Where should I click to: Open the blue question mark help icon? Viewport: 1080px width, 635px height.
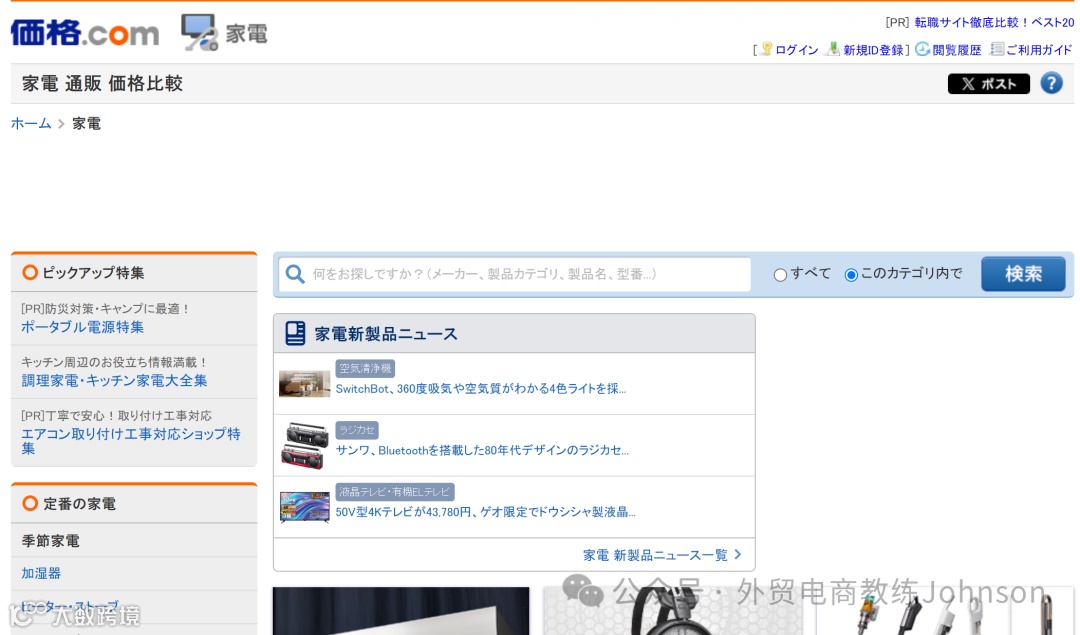[x=1051, y=83]
